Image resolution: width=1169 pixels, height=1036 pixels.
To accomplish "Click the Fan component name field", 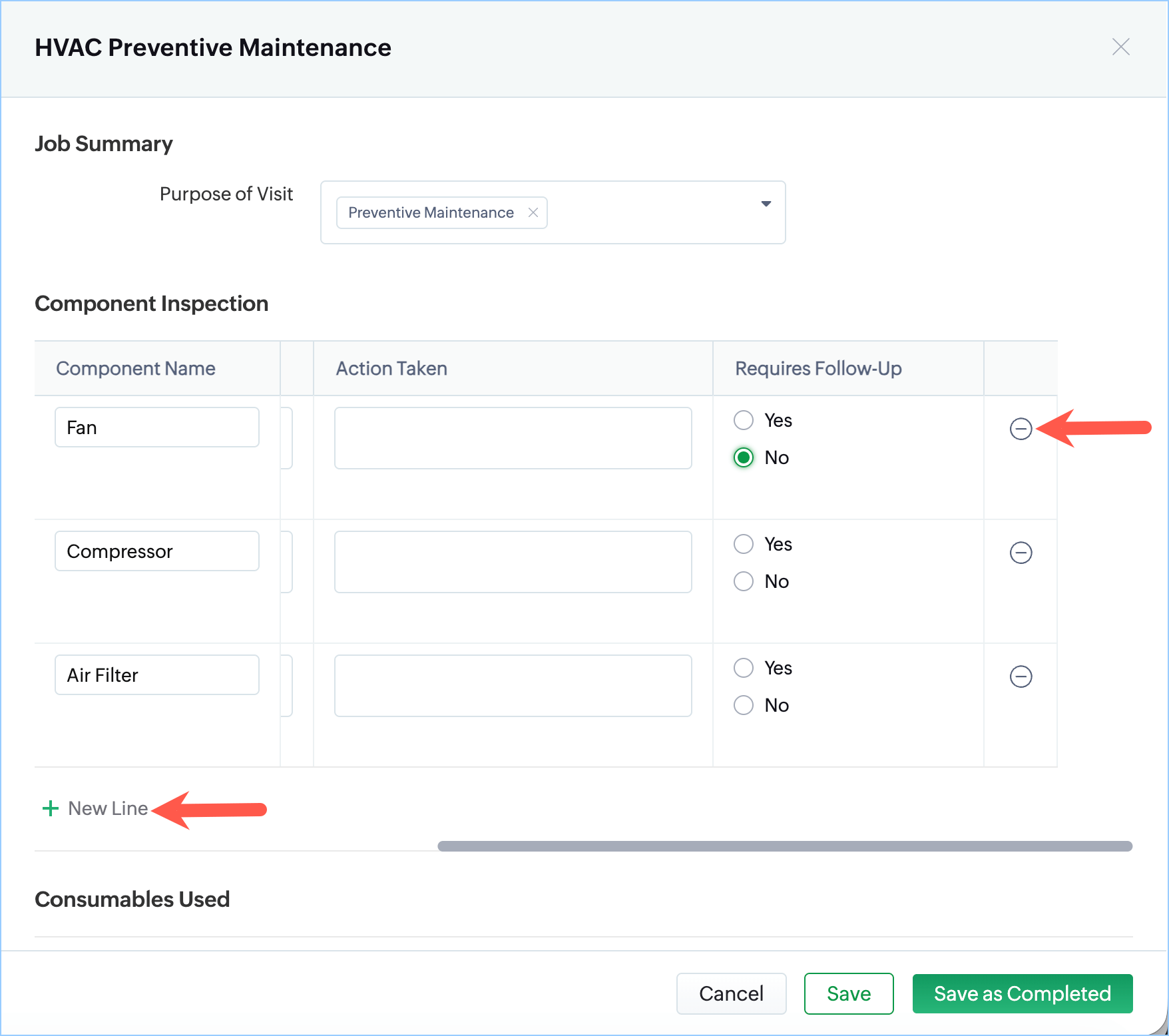I will point(157,427).
